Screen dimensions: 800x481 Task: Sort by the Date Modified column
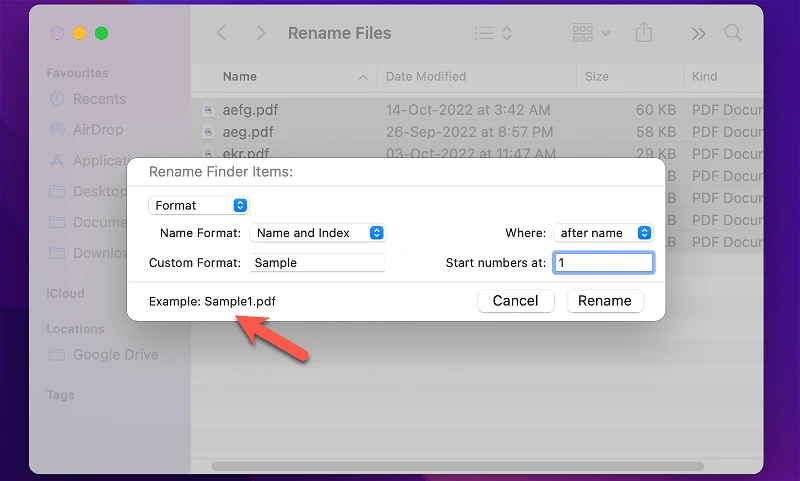pos(426,77)
